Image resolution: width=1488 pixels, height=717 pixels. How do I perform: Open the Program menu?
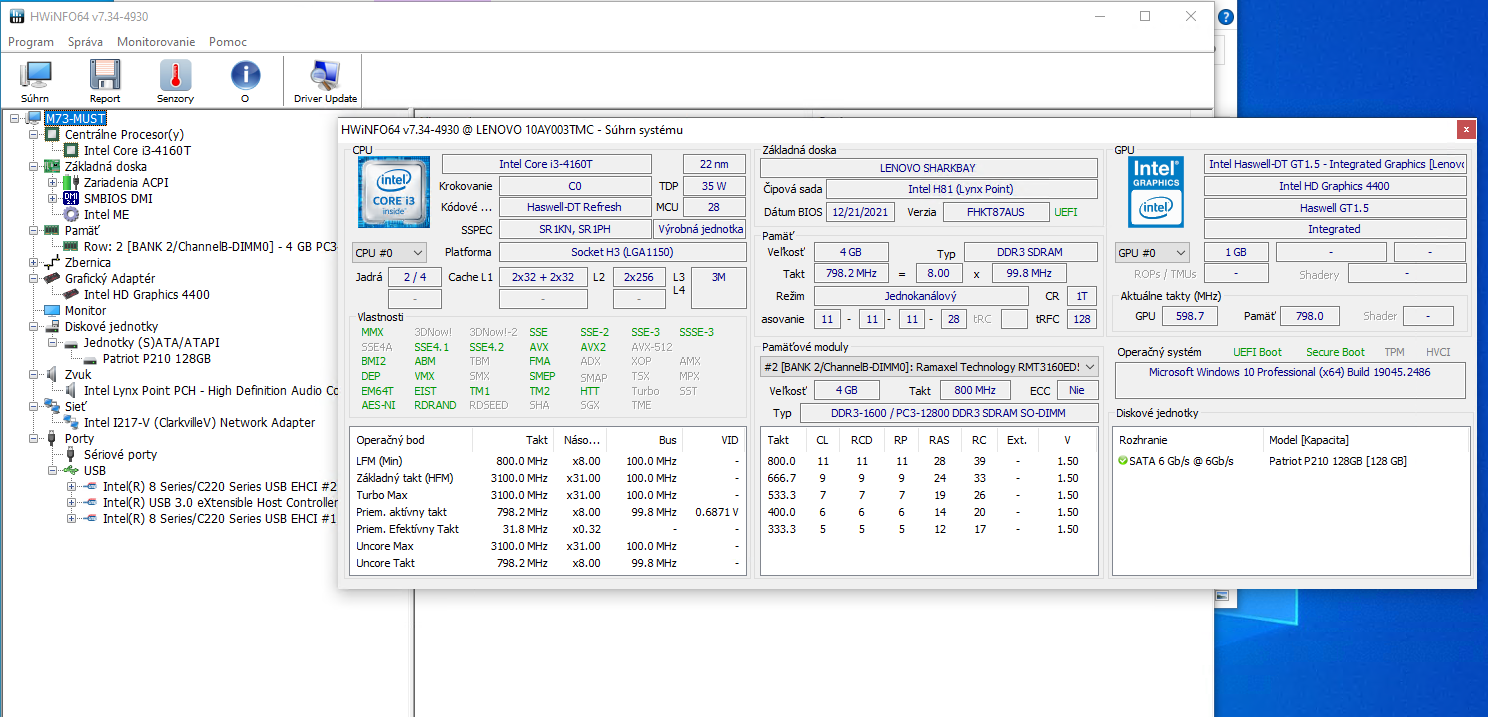tap(31, 42)
